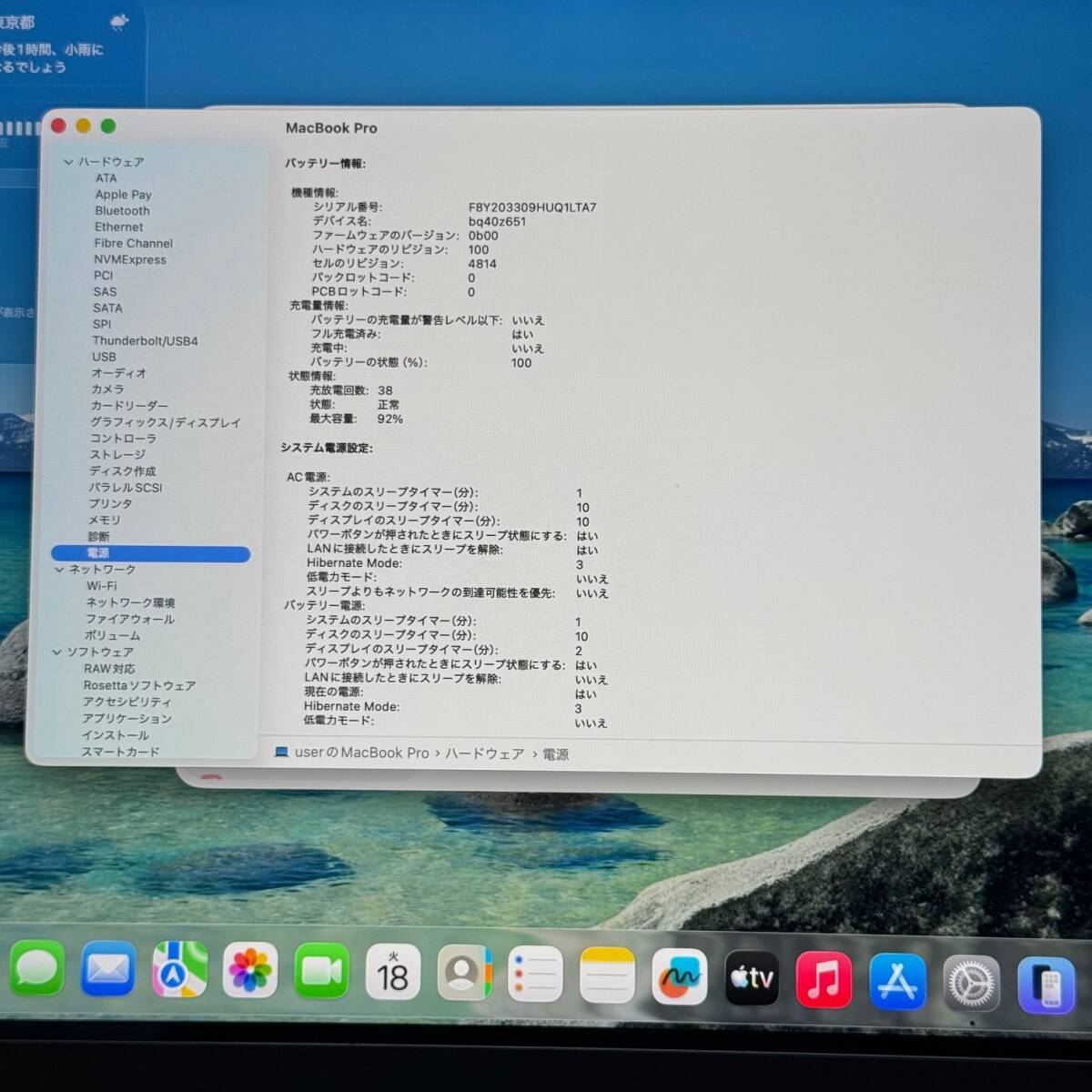The width and height of the screenshot is (1092, 1092).
Task: Open the Messages app from the Dock
Action: pos(36,970)
